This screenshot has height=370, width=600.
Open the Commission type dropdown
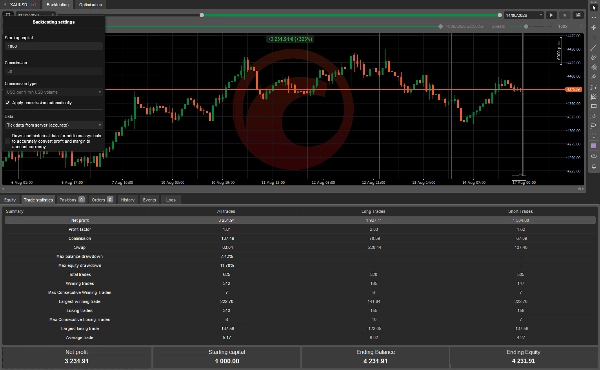pos(54,92)
